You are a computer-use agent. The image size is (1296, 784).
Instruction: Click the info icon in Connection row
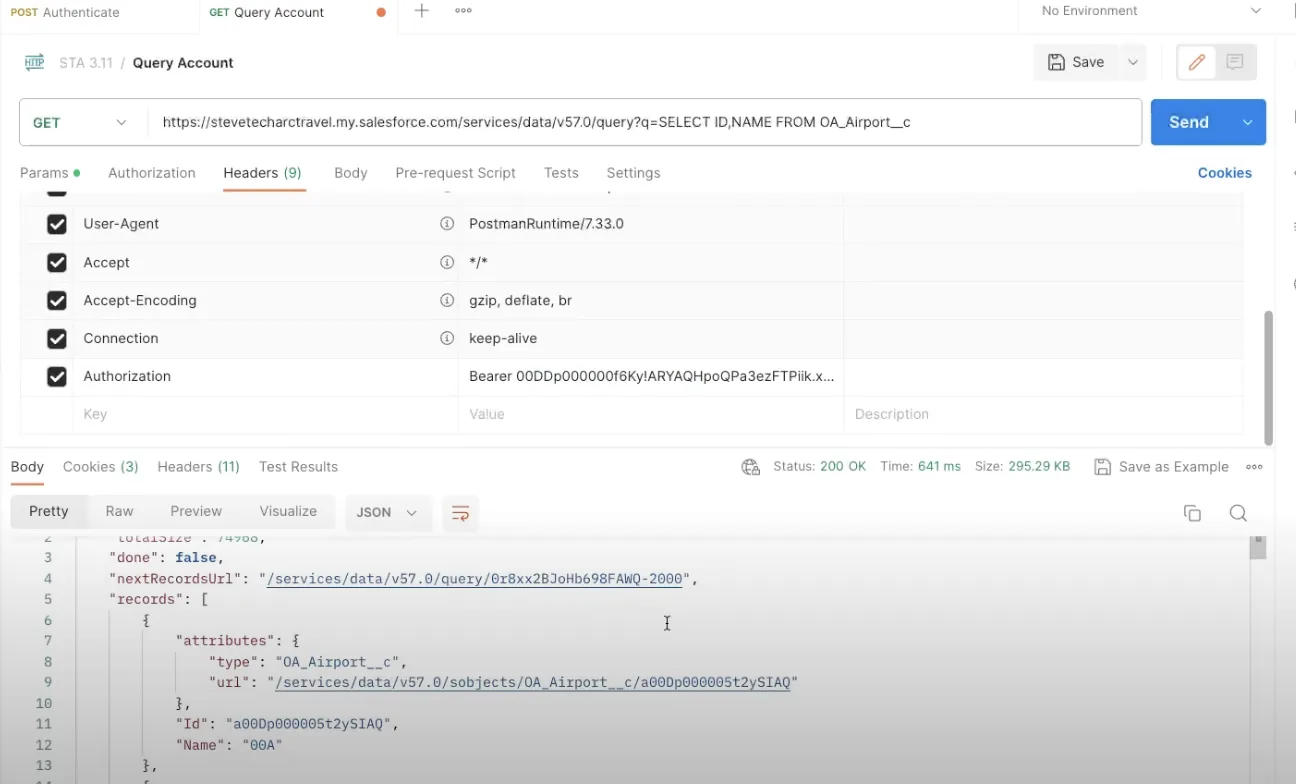click(447, 338)
